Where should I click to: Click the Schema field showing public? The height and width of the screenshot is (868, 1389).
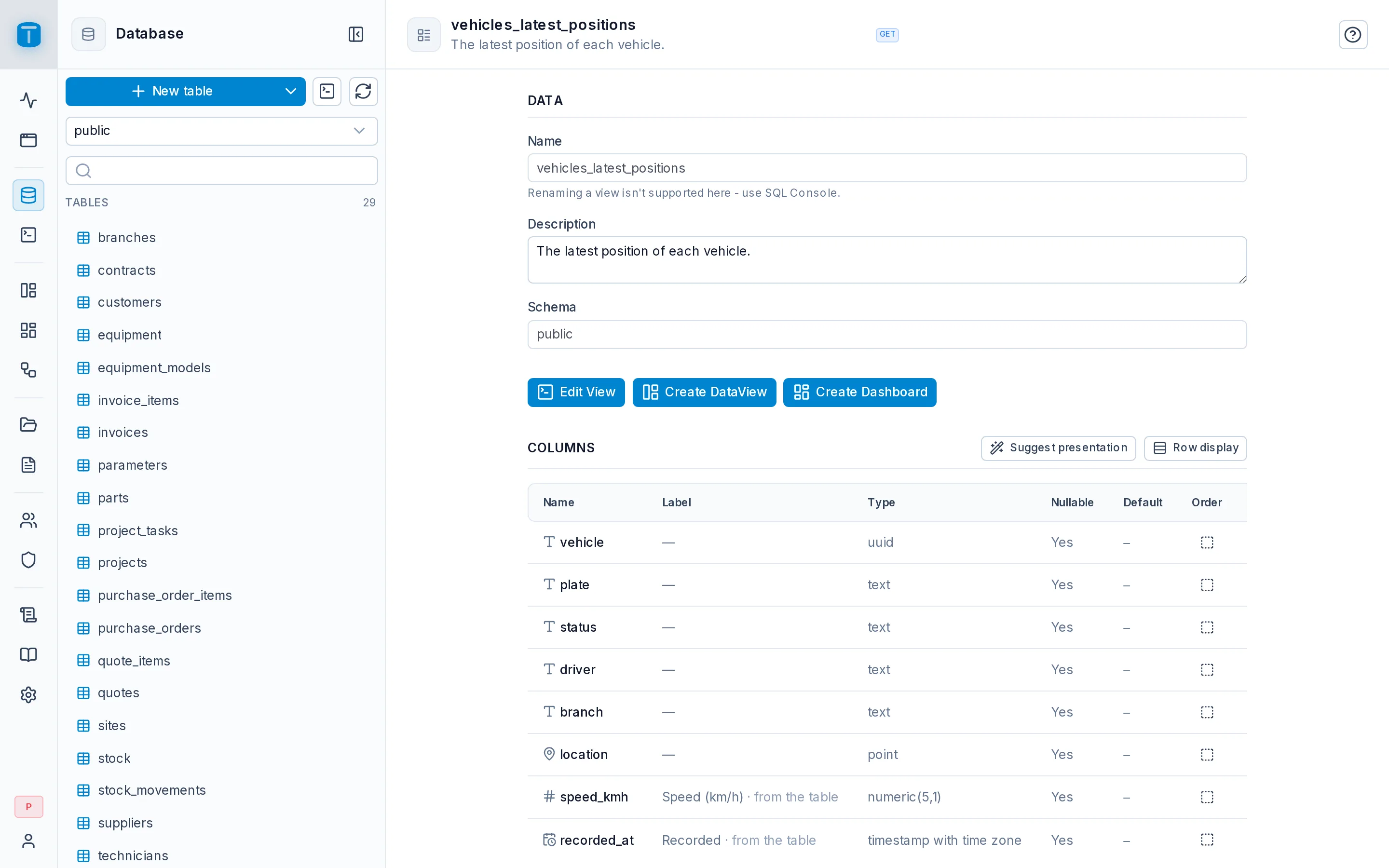(x=887, y=335)
